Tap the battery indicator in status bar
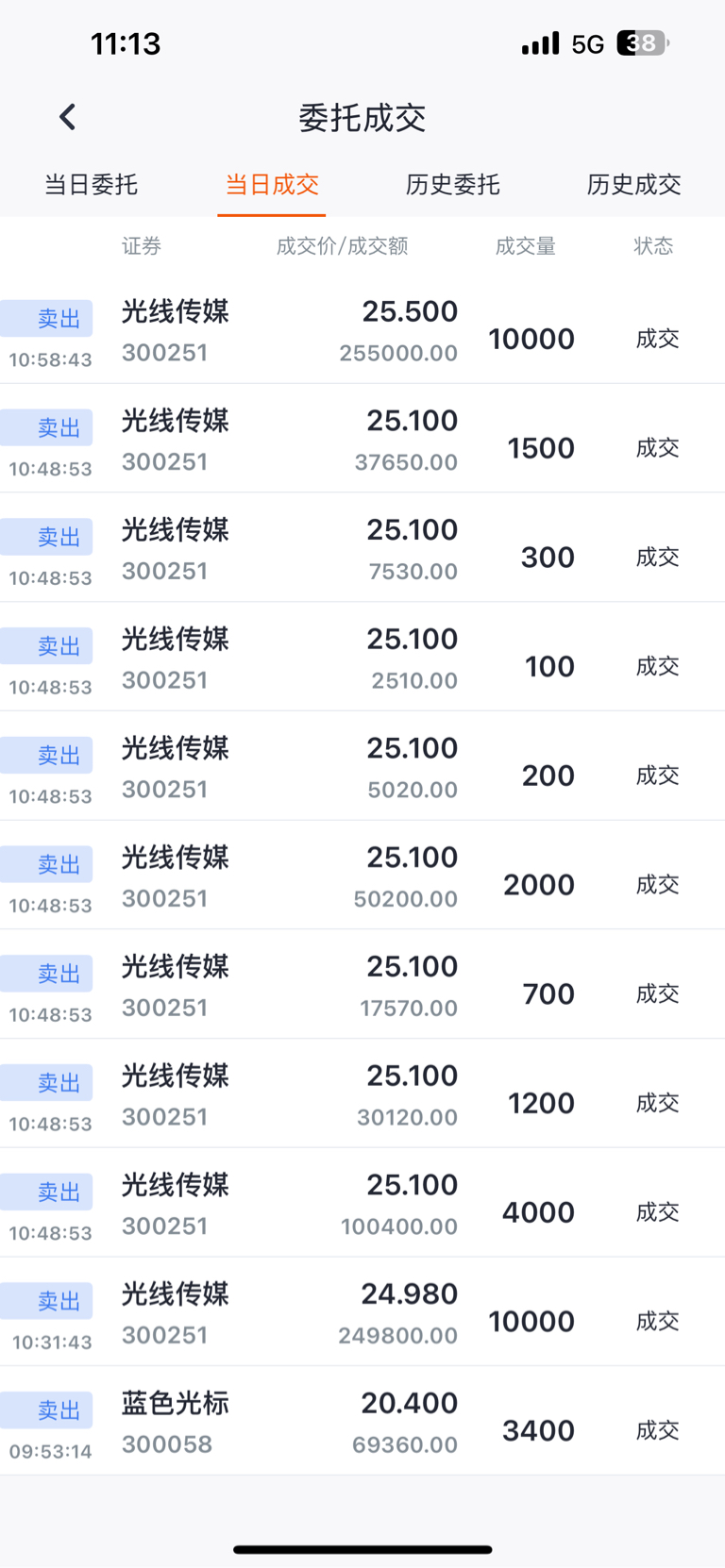 [x=642, y=43]
